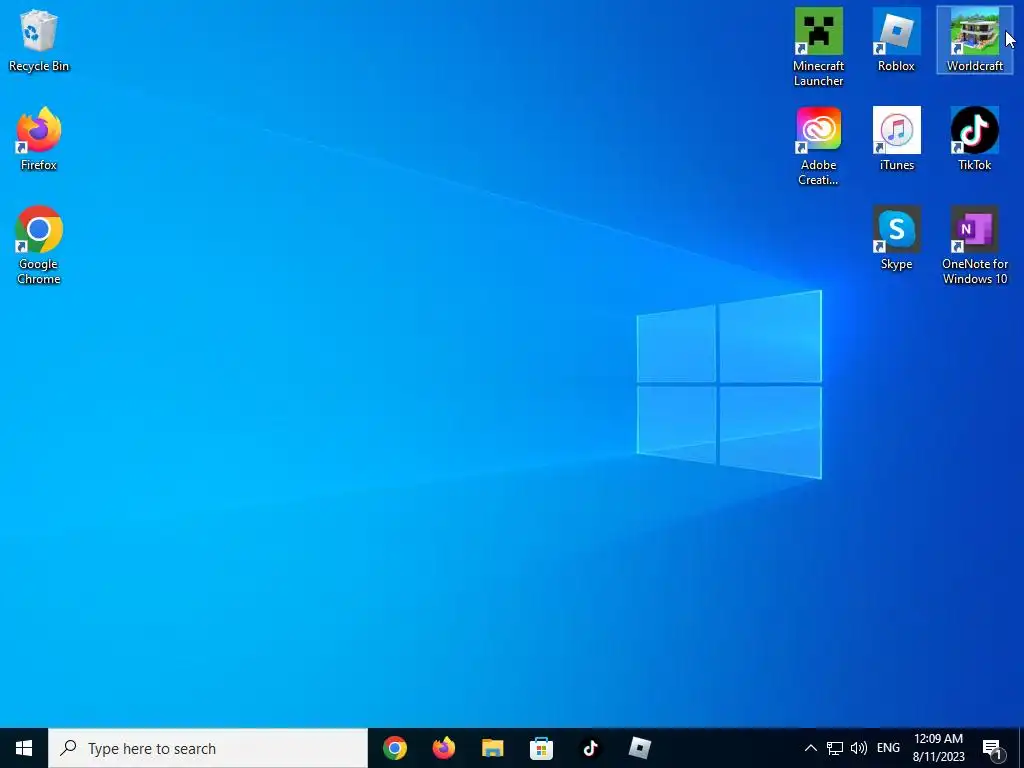Select the OneNote for Windows 10 shortcut
Image resolution: width=1024 pixels, height=768 pixels.
(974, 245)
